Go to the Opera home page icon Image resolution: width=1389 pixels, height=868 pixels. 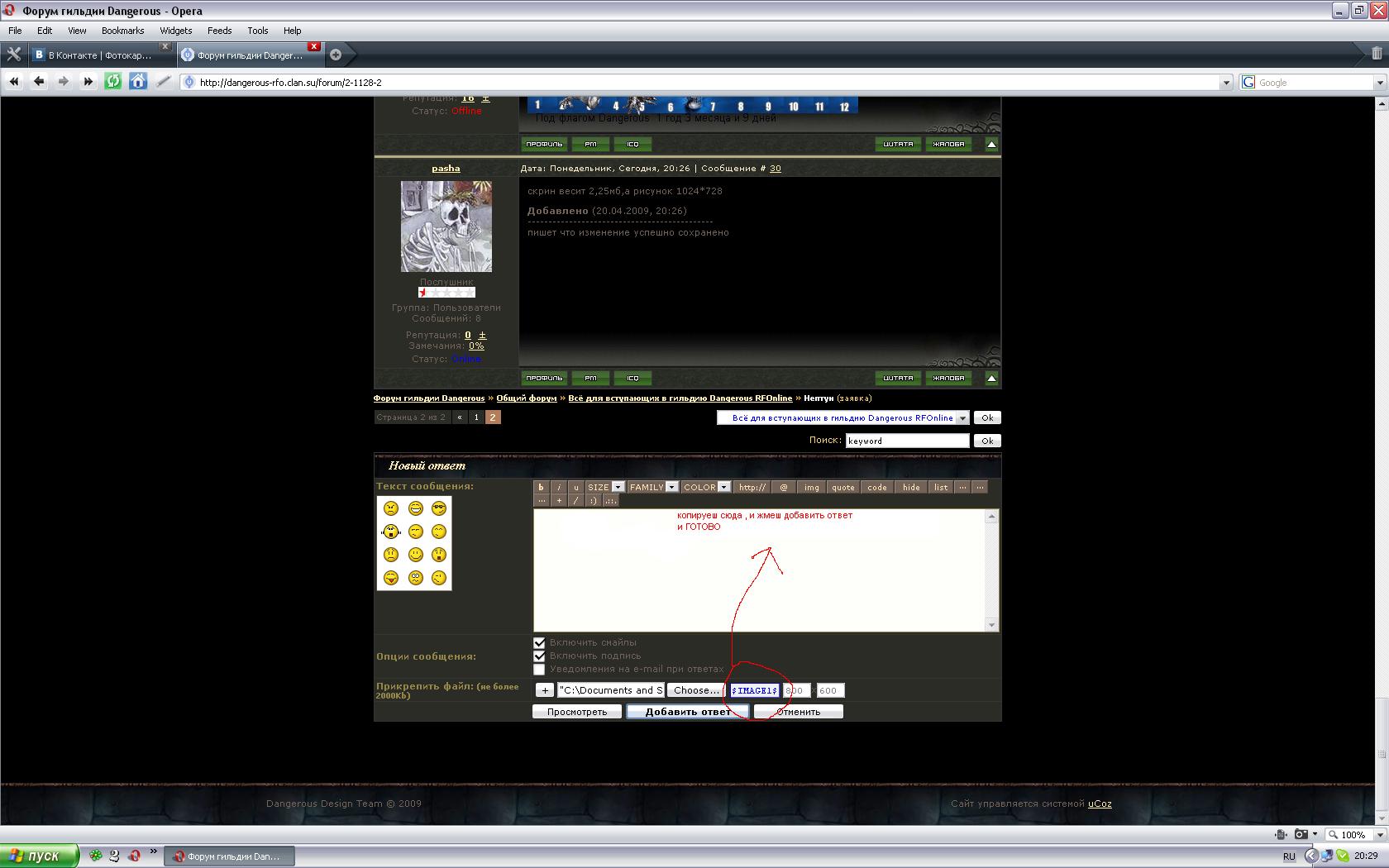(138, 81)
